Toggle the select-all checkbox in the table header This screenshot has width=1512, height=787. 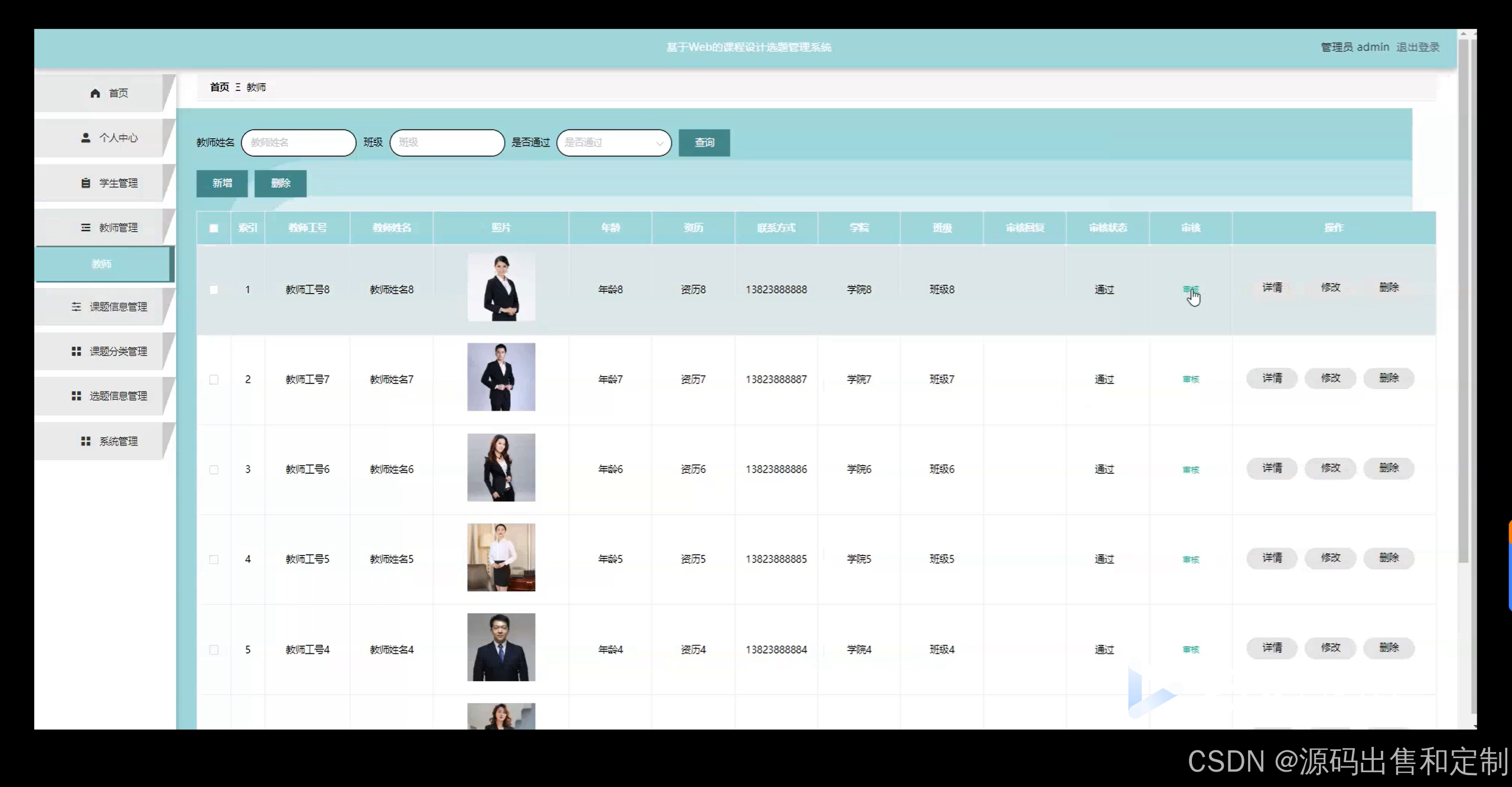coord(214,228)
